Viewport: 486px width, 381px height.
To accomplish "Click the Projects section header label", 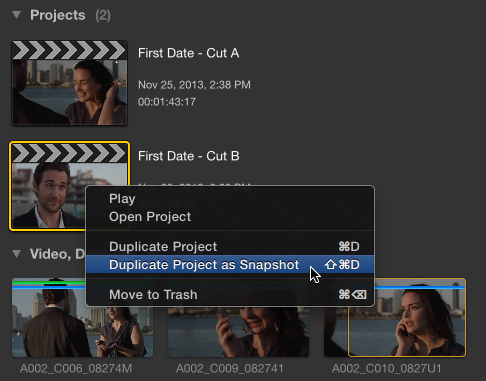I will (x=58, y=15).
